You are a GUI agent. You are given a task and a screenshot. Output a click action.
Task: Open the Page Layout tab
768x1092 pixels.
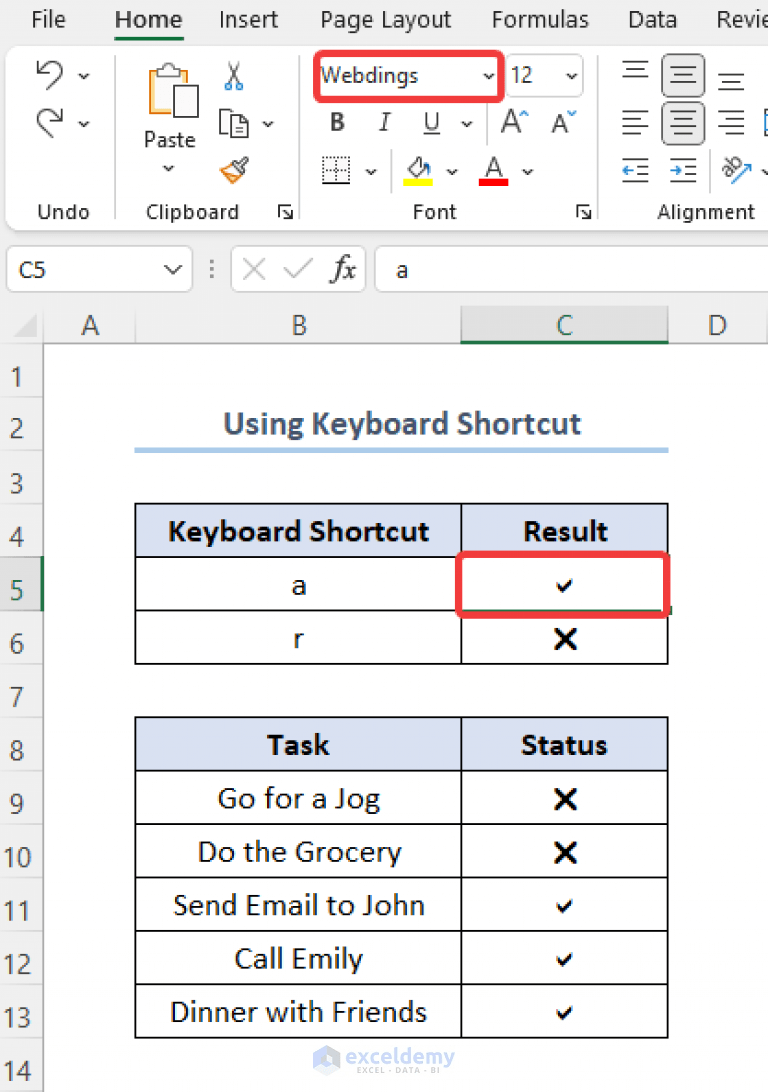385,19
